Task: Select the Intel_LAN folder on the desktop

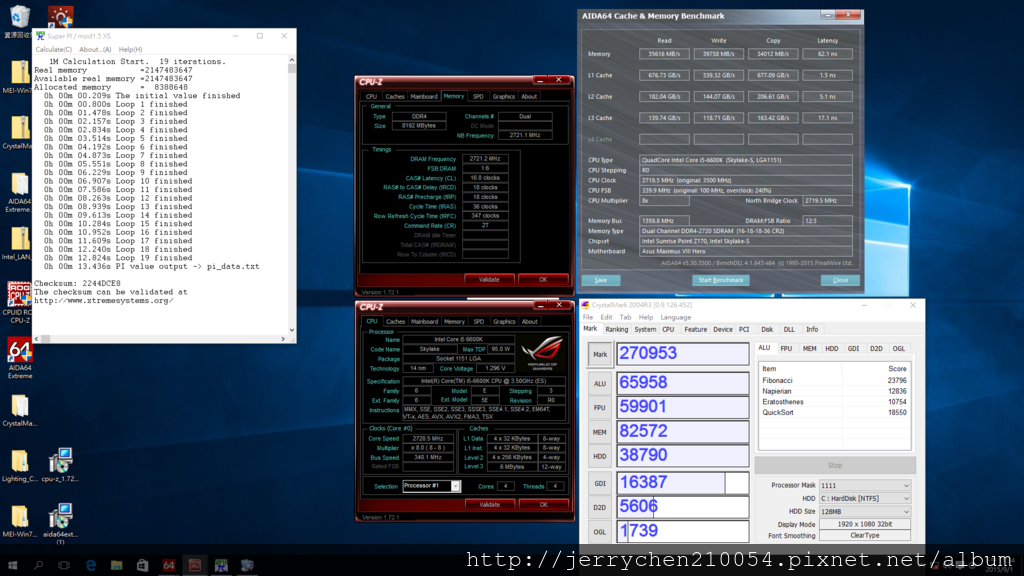Action: [x=18, y=244]
